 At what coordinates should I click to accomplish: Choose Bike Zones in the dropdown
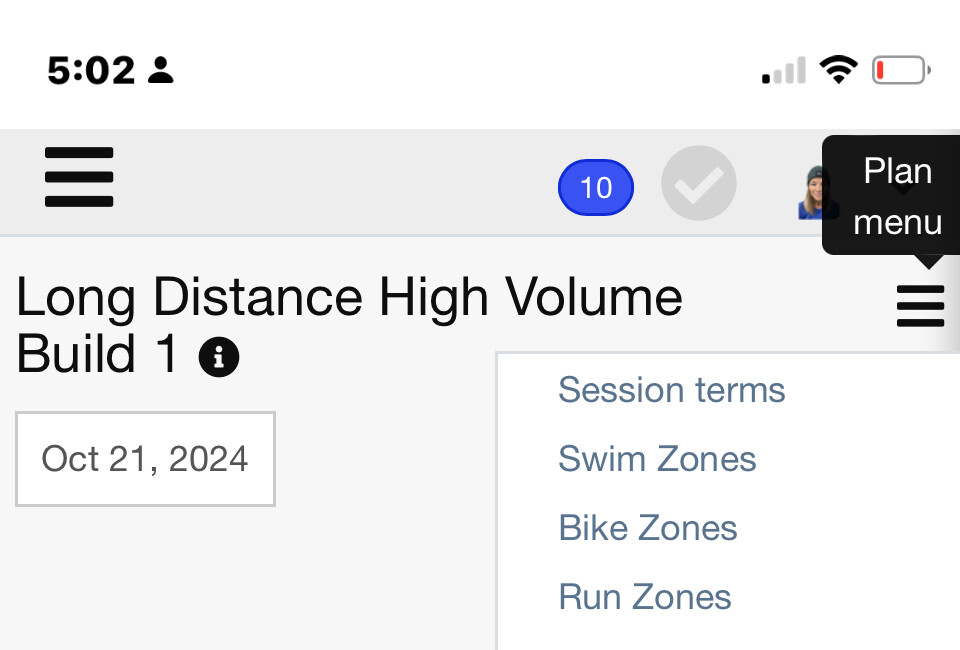pyautogui.click(x=648, y=528)
